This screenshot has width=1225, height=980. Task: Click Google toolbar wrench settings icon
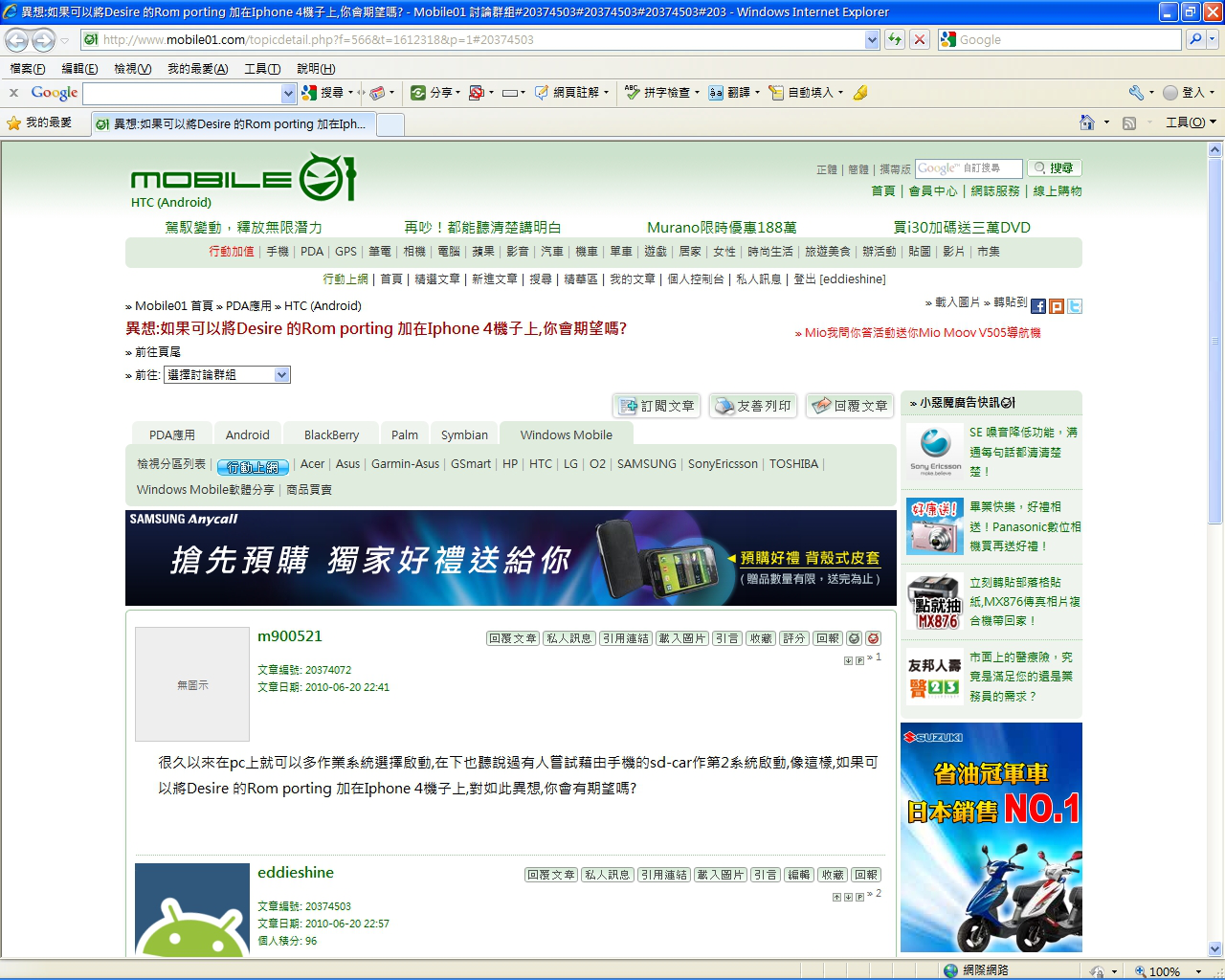(1136, 93)
